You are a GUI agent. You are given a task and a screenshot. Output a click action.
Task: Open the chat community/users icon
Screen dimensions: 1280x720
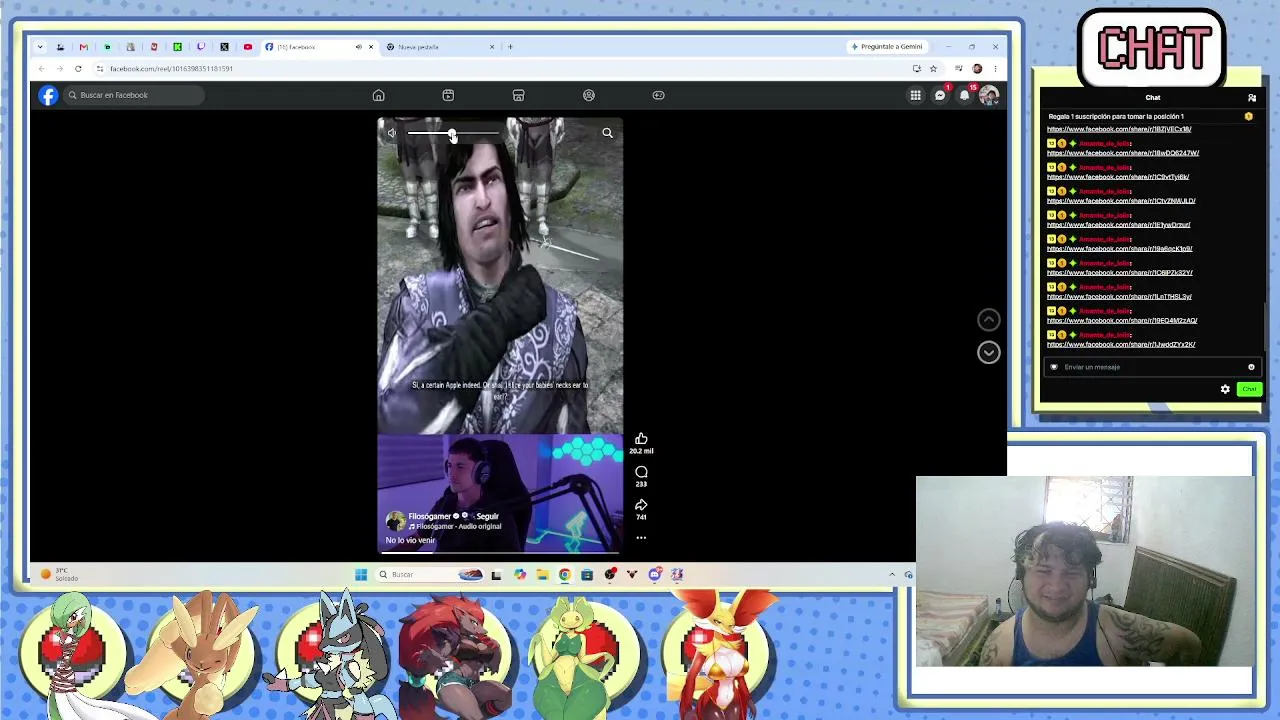1251,98
